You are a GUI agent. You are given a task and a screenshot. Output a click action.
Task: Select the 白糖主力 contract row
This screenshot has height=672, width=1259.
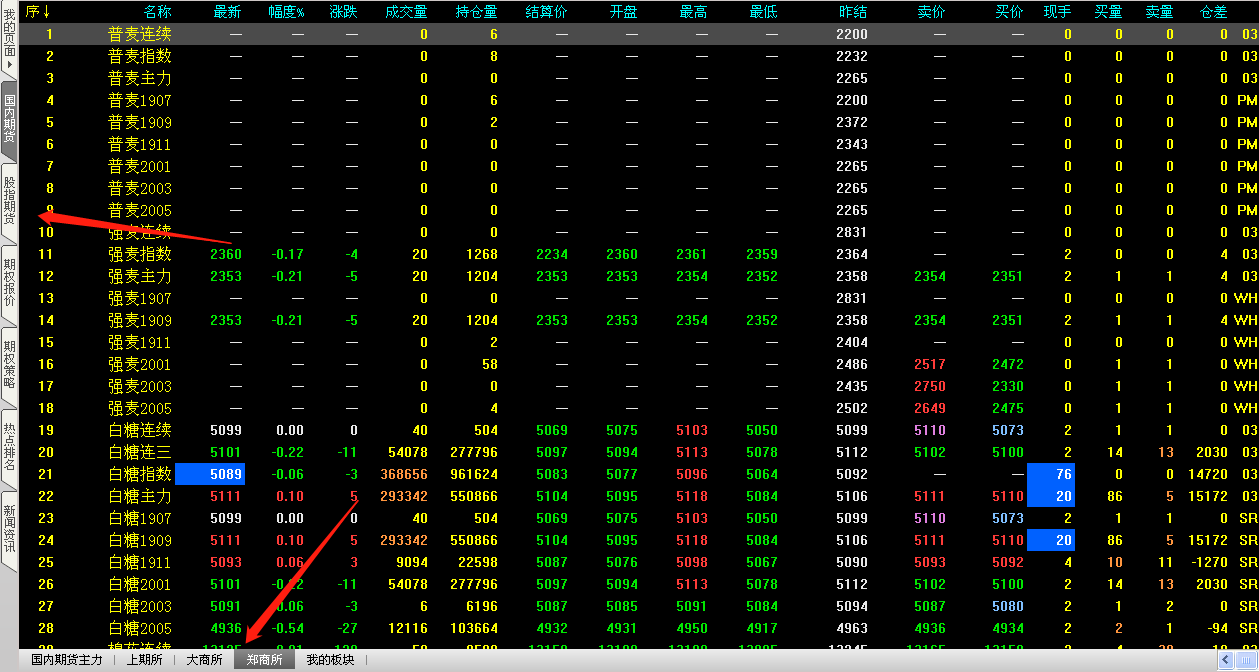click(x=140, y=496)
